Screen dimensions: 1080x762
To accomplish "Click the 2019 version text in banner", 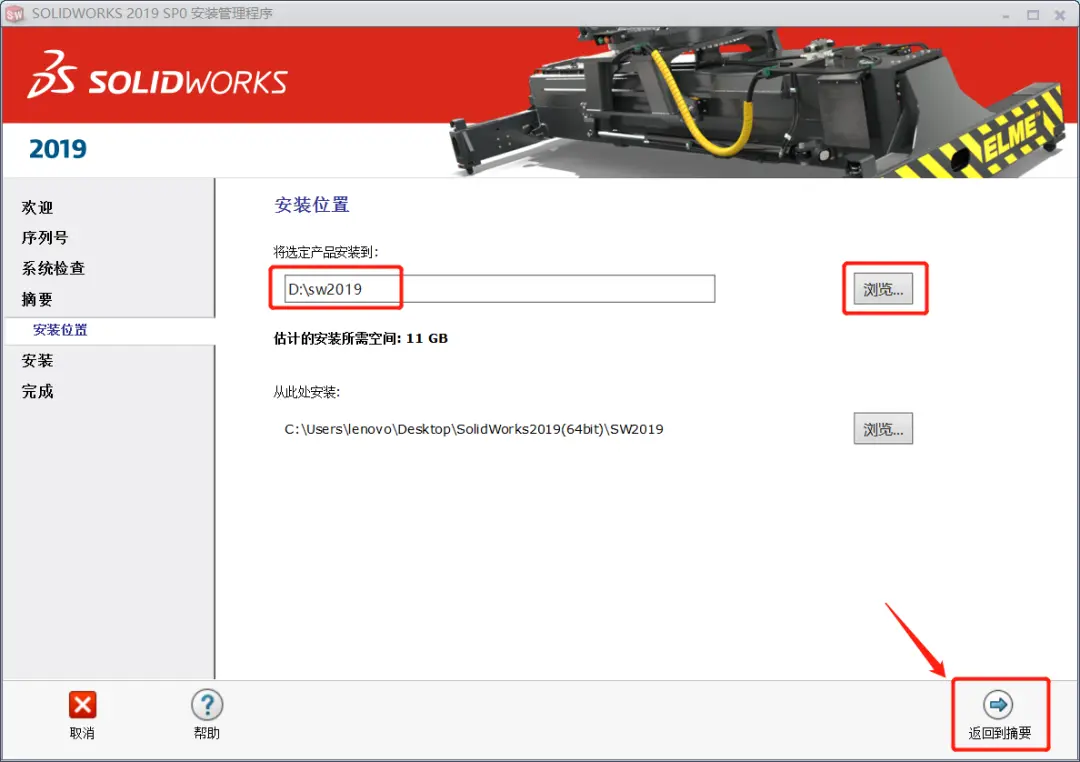I will [x=58, y=149].
